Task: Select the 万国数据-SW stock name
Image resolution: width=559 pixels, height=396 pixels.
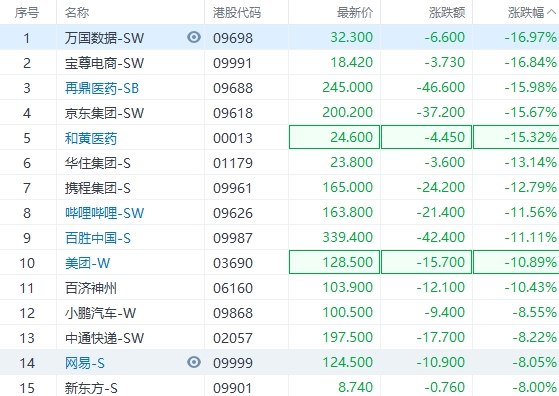Action: [104, 38]
